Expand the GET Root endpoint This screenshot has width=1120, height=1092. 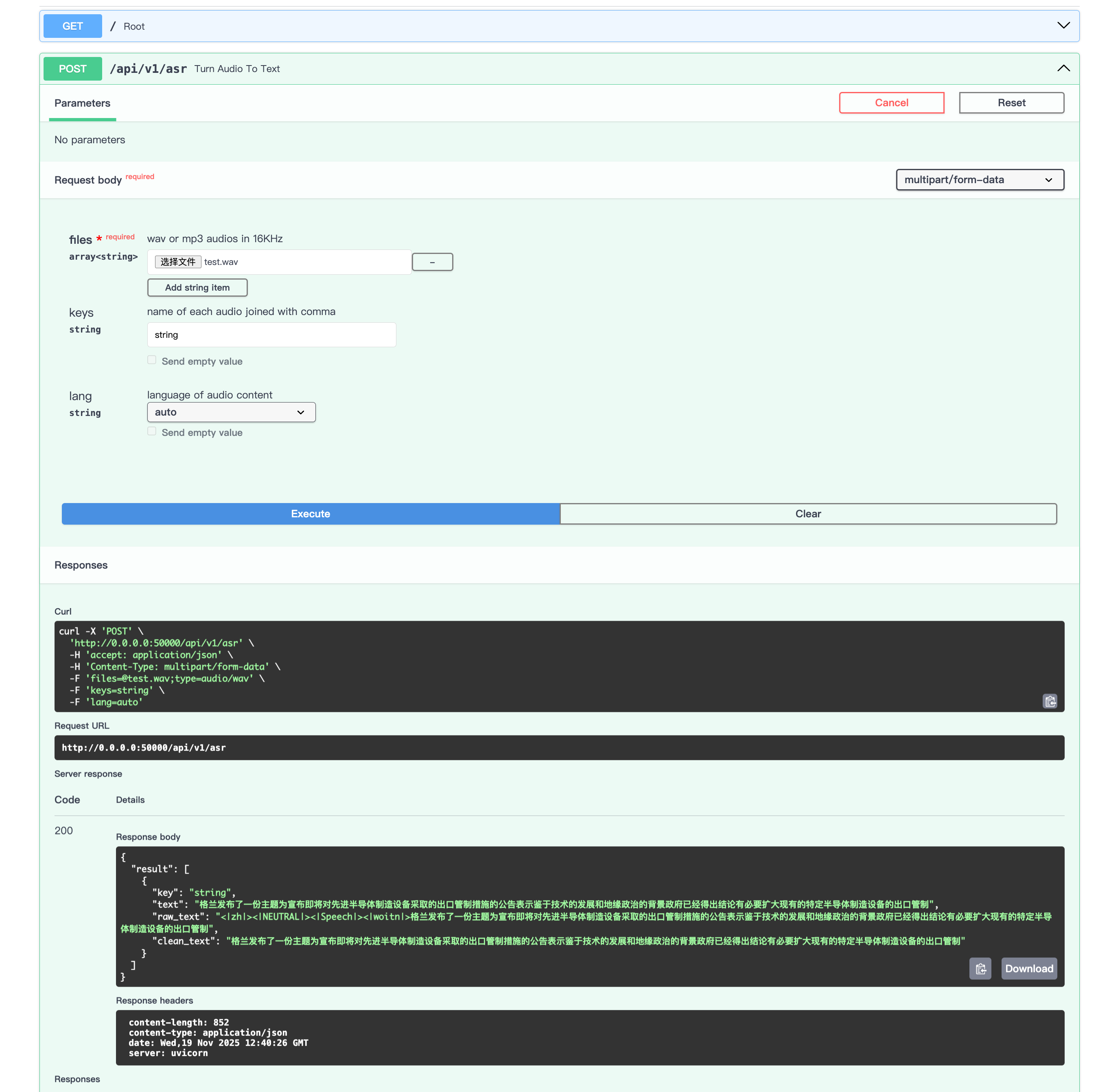pos(1063,26)
